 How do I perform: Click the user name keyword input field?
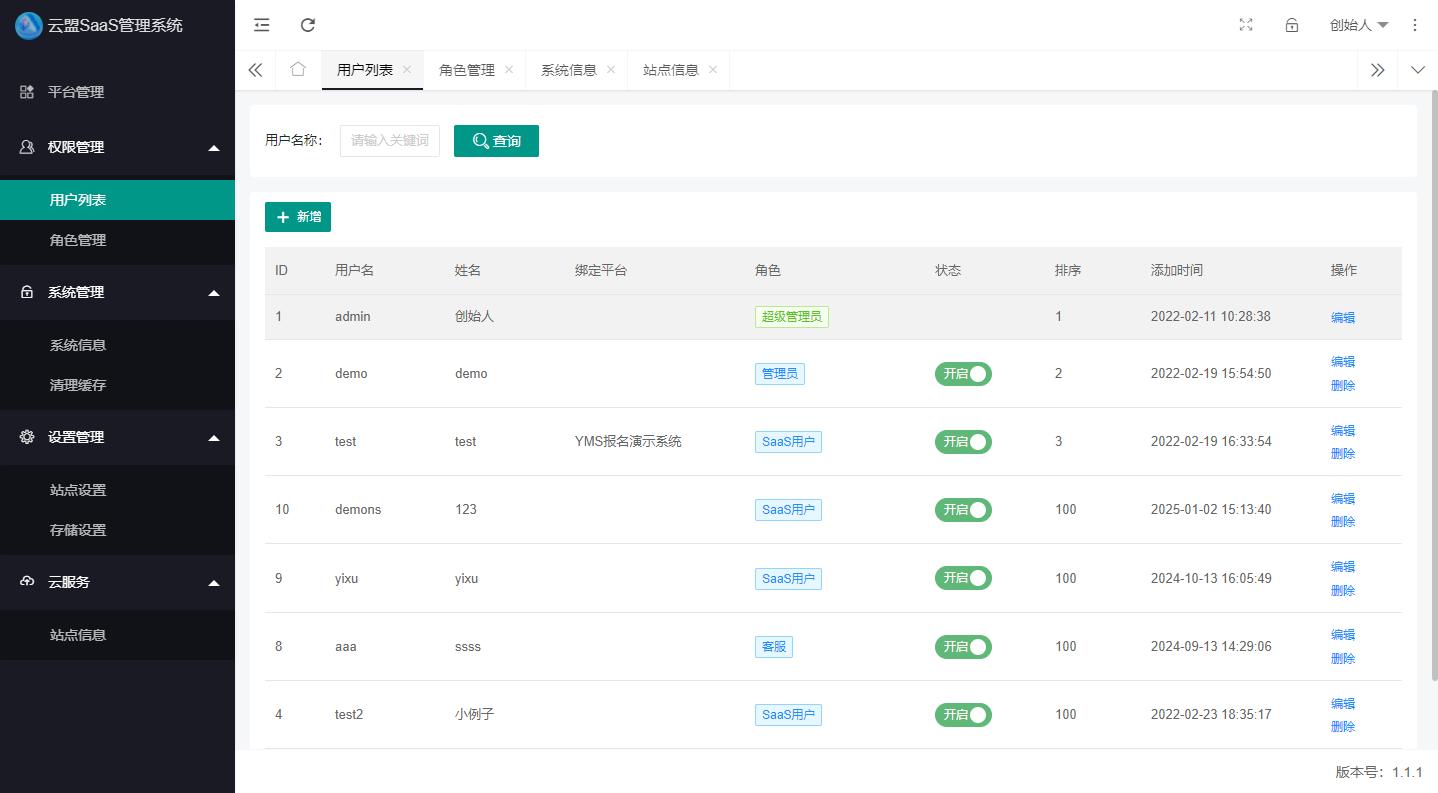389,140
